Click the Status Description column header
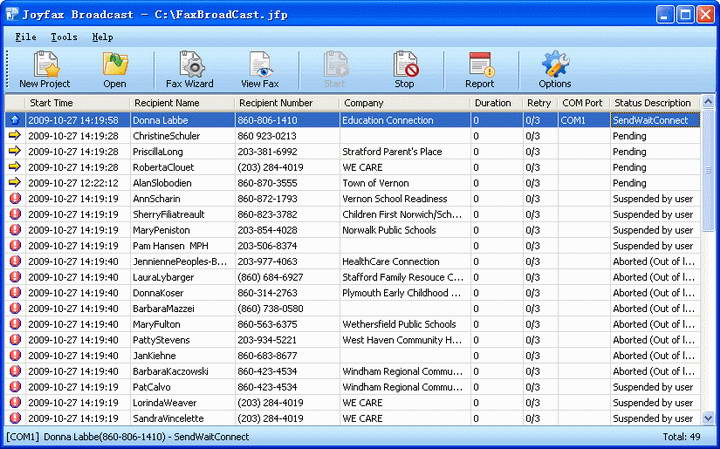Screen dimensions: 720x449 [652, 103]
